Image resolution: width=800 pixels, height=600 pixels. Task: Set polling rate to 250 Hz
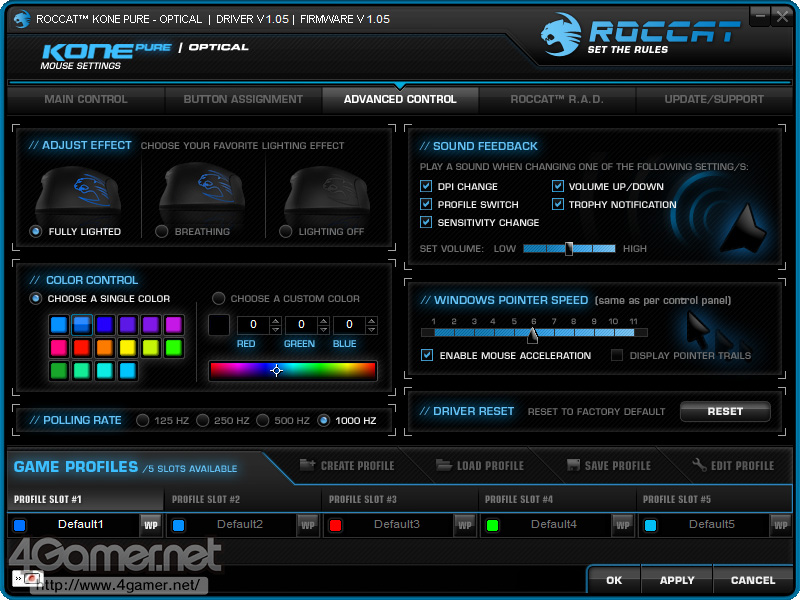tap(203, 420)
